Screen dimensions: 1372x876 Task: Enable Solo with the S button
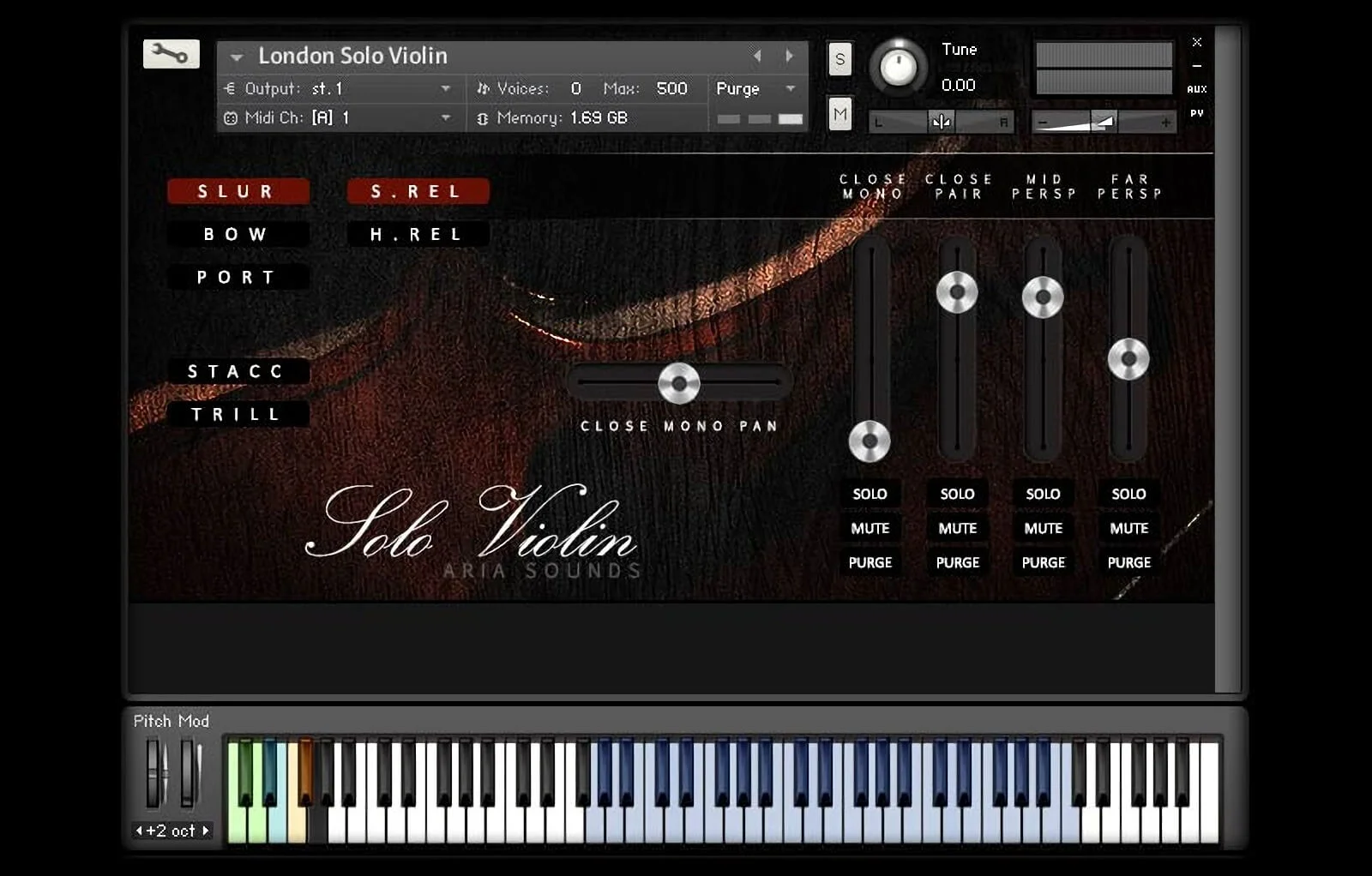[x=839, y=60]
